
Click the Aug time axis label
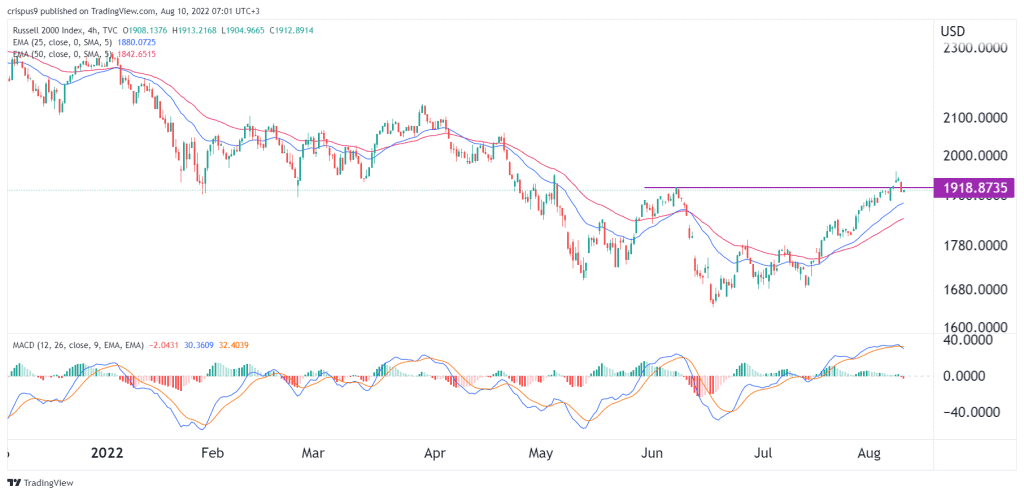click(x=869, y=453)
